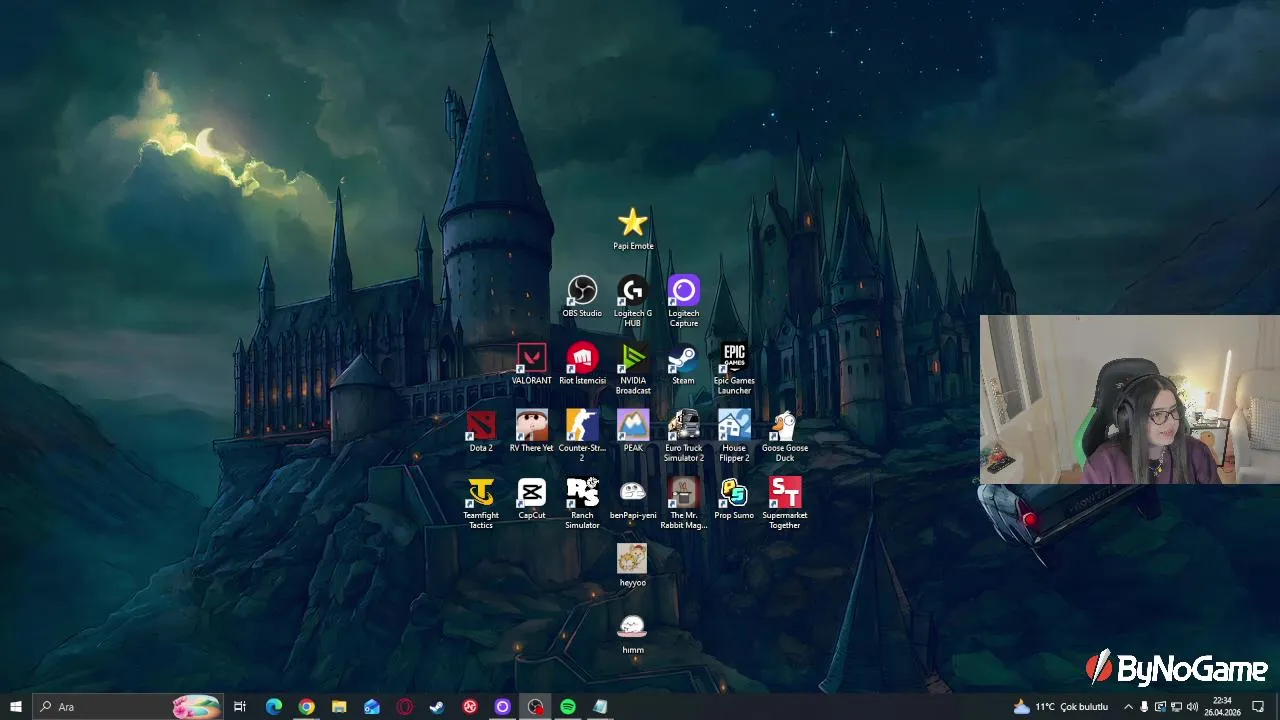Open Steam from the taskbar
The width and height of the screenshot is (1280, 720).
click(x=437, y=707)
